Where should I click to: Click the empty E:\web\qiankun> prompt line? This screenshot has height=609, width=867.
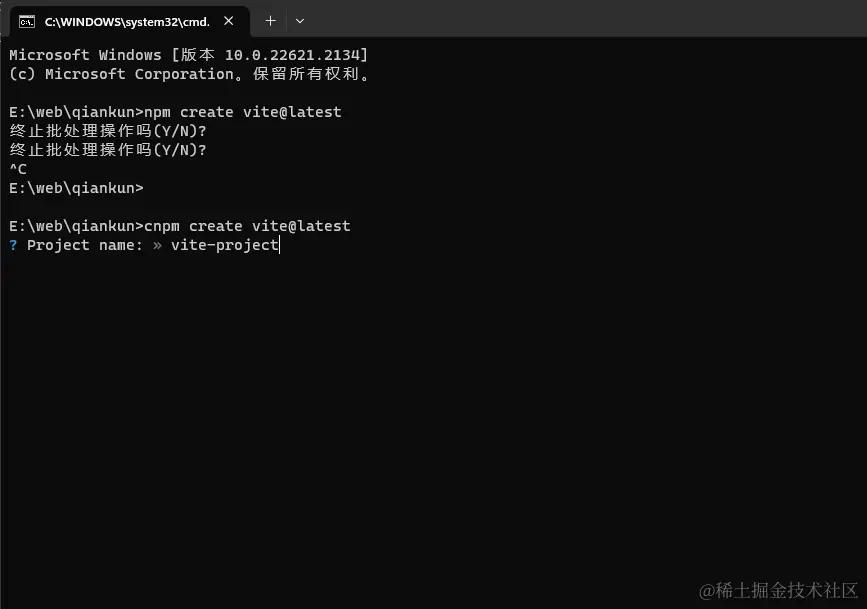point(76,188)
